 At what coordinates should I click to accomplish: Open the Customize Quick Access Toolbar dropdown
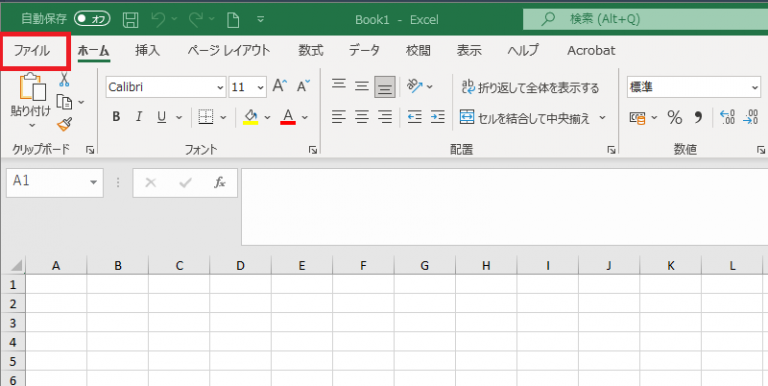tap(261, 20)
